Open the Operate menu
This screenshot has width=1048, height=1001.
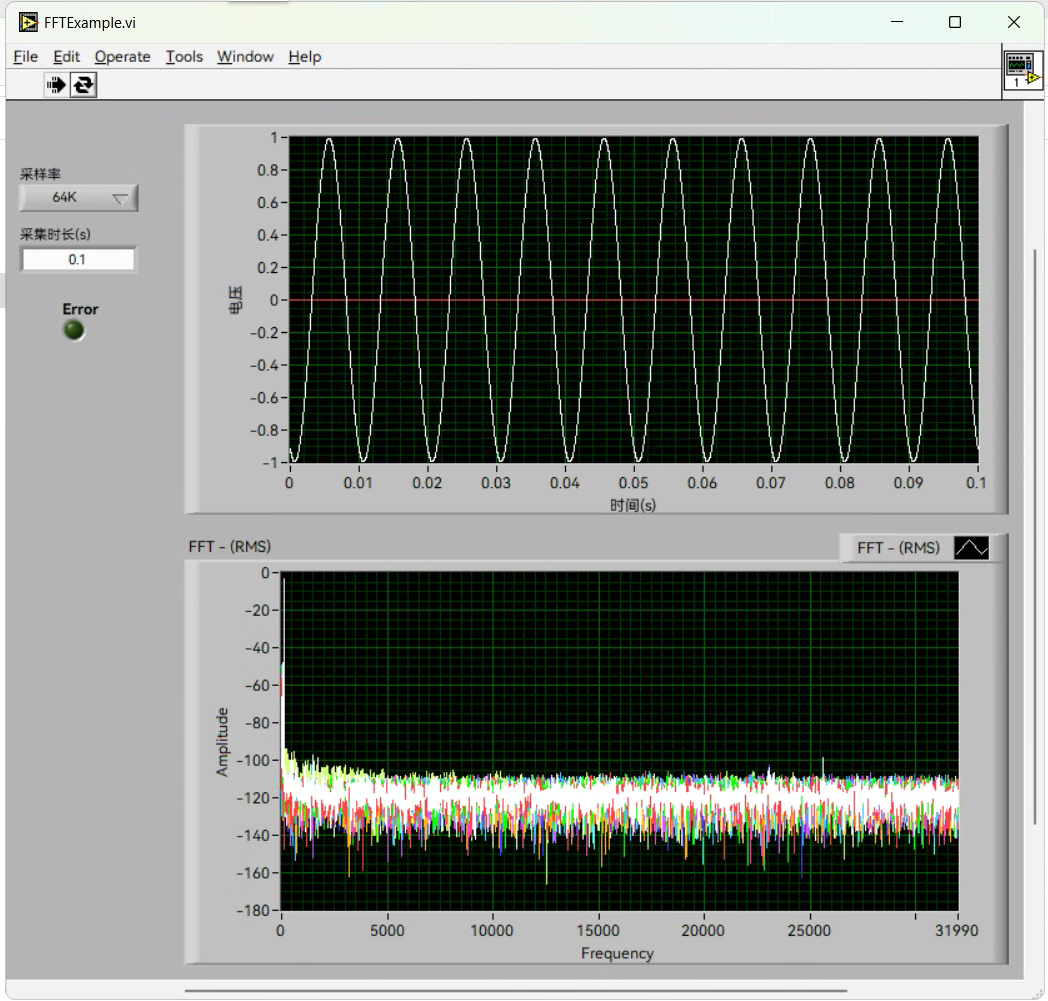[x=122, y=57]
